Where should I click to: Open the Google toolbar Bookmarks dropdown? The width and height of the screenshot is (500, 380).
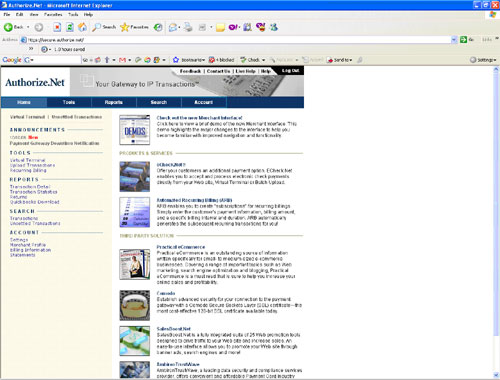(189, 60)
